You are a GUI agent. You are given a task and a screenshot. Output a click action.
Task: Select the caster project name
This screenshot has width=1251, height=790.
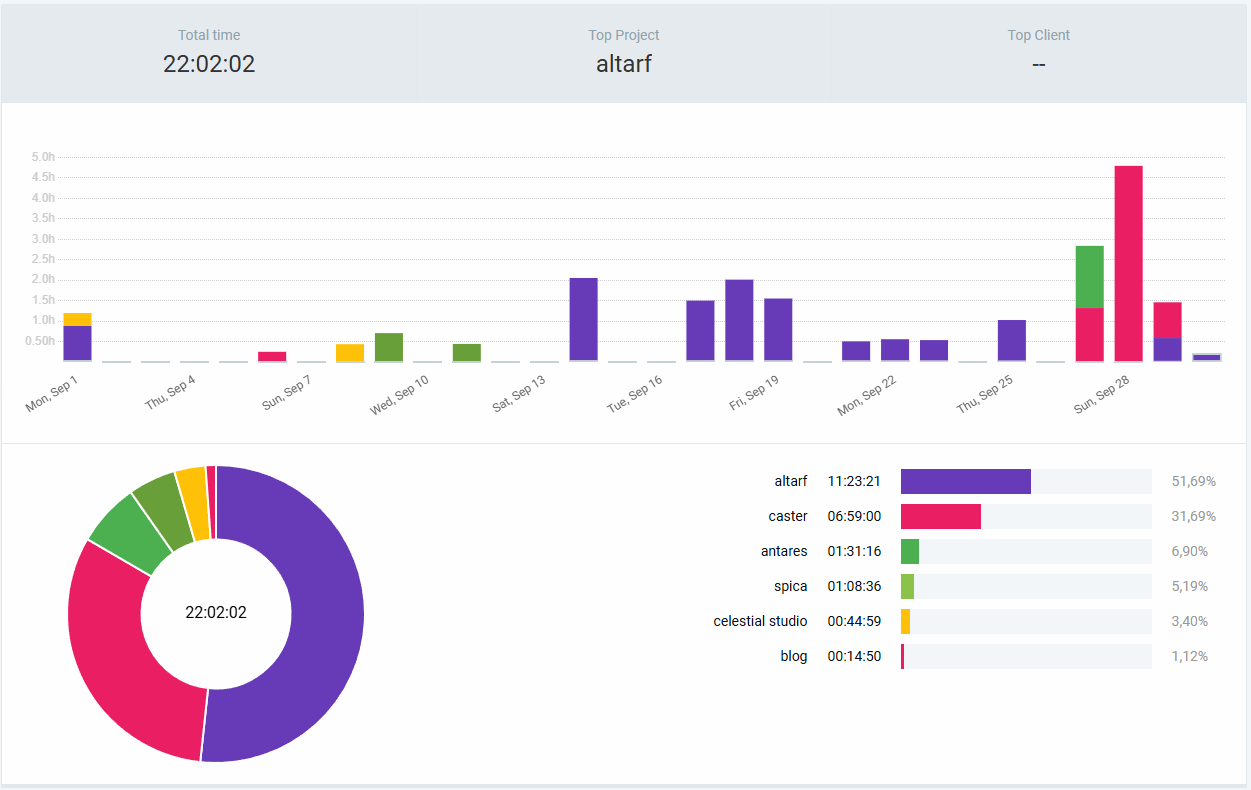787,516
